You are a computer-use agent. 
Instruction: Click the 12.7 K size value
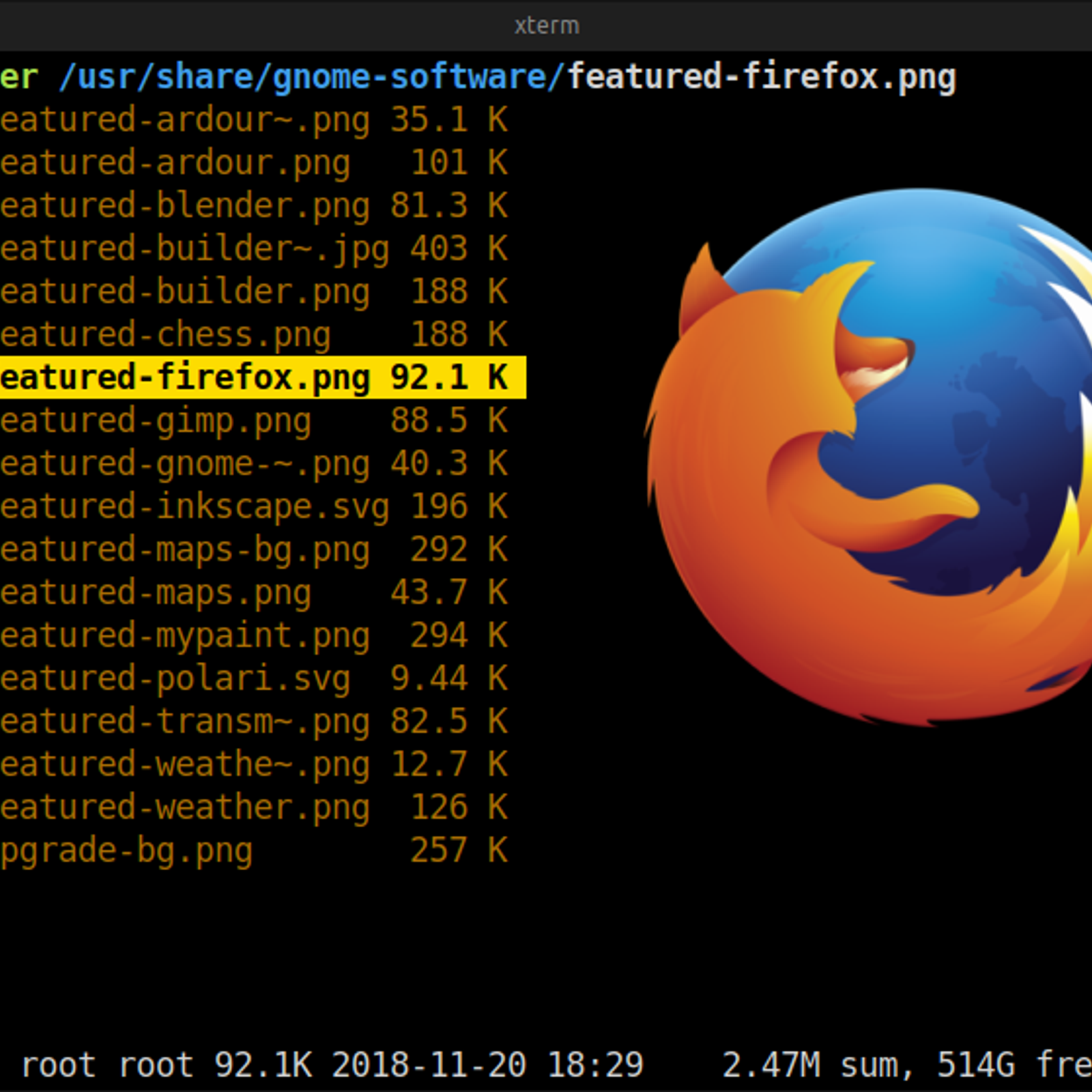(x=448, y=765)
